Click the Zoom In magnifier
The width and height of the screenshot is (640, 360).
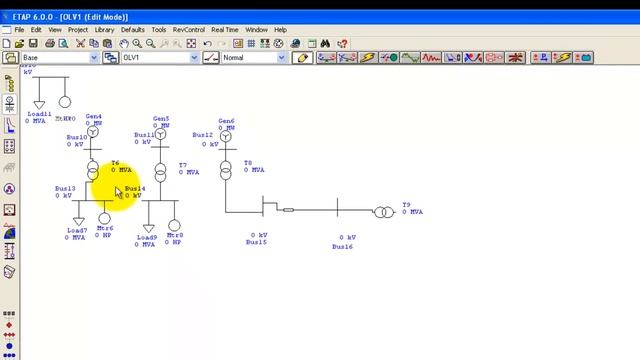[x=137, y=43]
